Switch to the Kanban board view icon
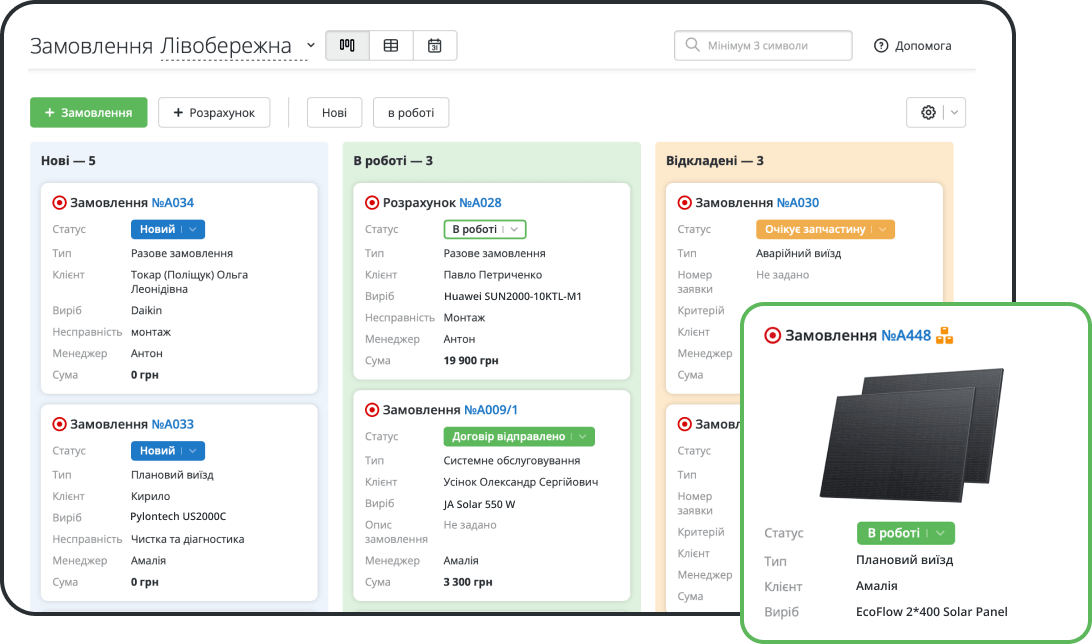Image resolution: width=1092 pixels, height=644 pixels. click(347, 45)
